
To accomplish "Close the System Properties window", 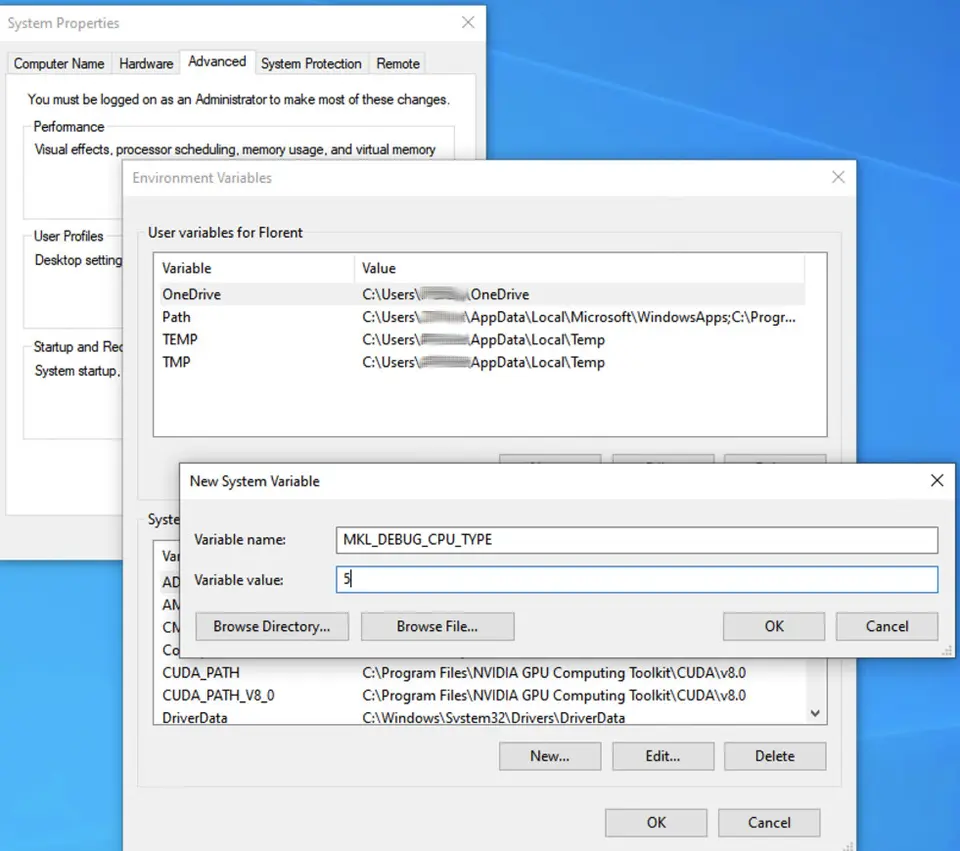I will [x=468, y=22].
